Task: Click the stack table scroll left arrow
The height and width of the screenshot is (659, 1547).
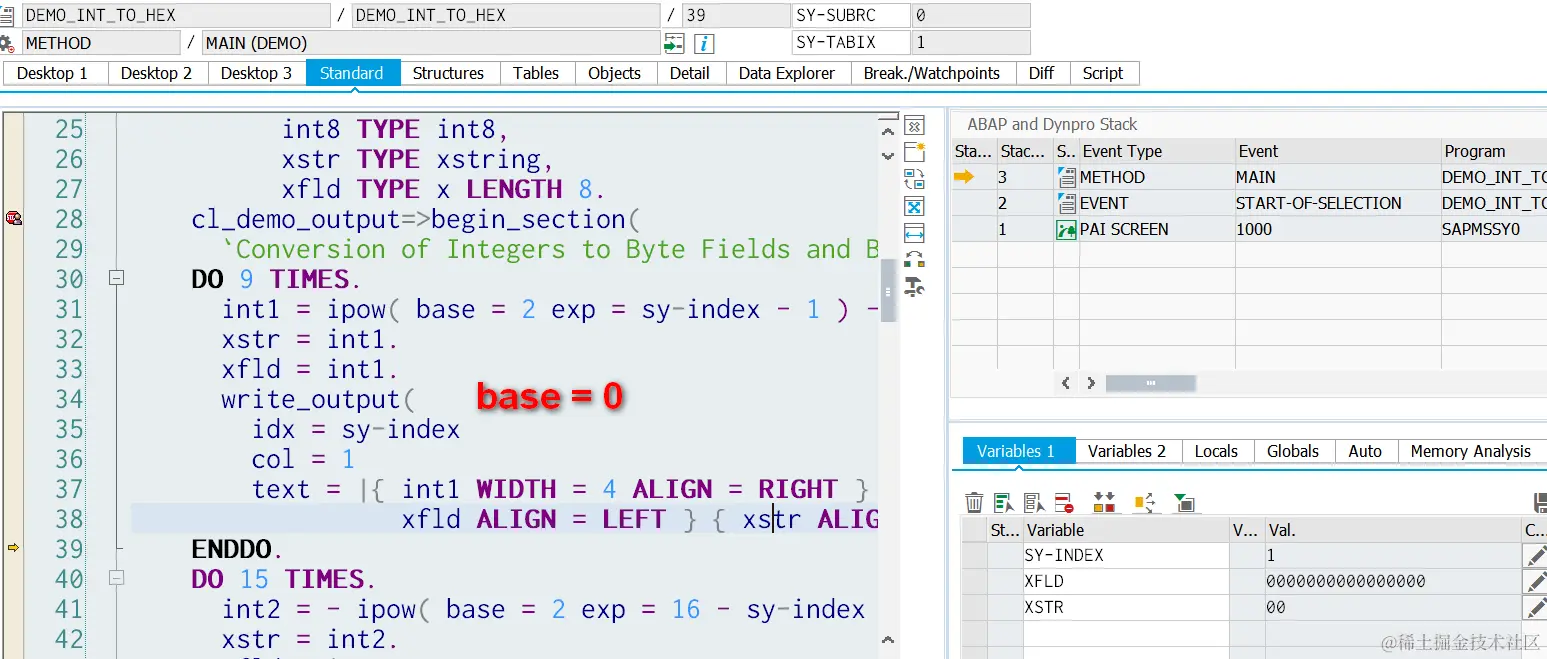Action: [1066, 383]
